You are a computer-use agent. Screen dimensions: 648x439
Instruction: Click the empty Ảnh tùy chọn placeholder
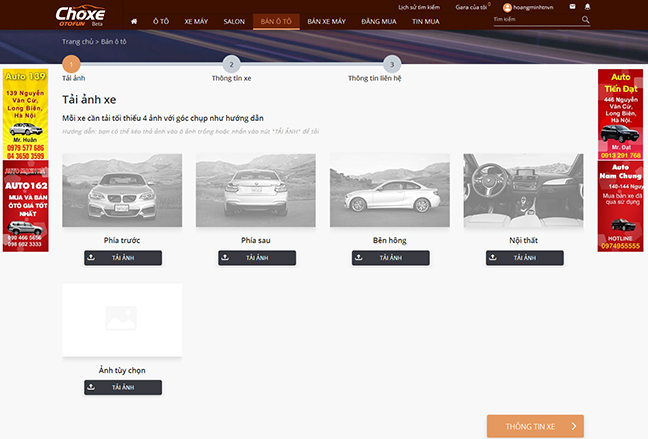(122, 320)
